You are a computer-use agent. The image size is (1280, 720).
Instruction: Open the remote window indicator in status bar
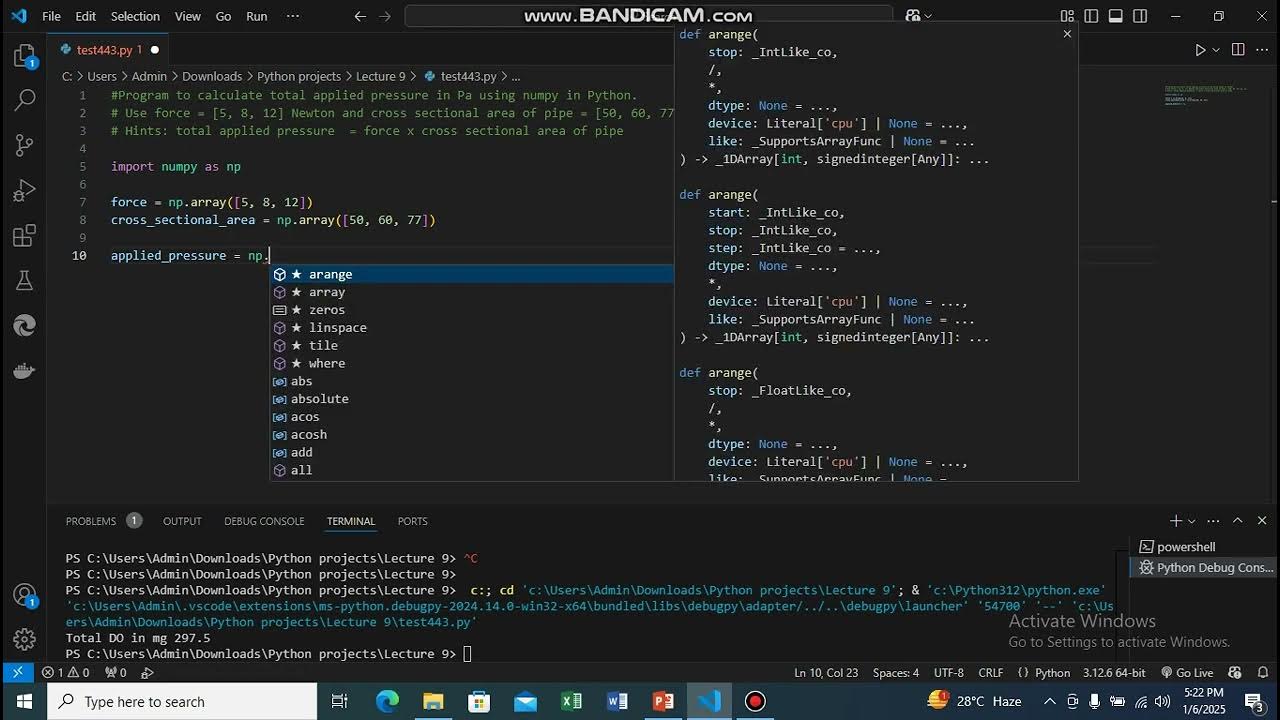pos(17,673)
